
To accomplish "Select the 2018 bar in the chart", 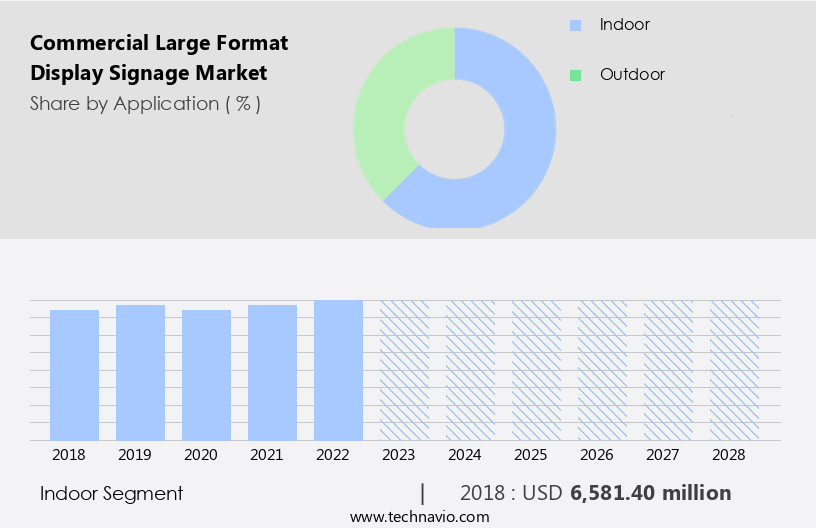I will click(x=75, y=375).
